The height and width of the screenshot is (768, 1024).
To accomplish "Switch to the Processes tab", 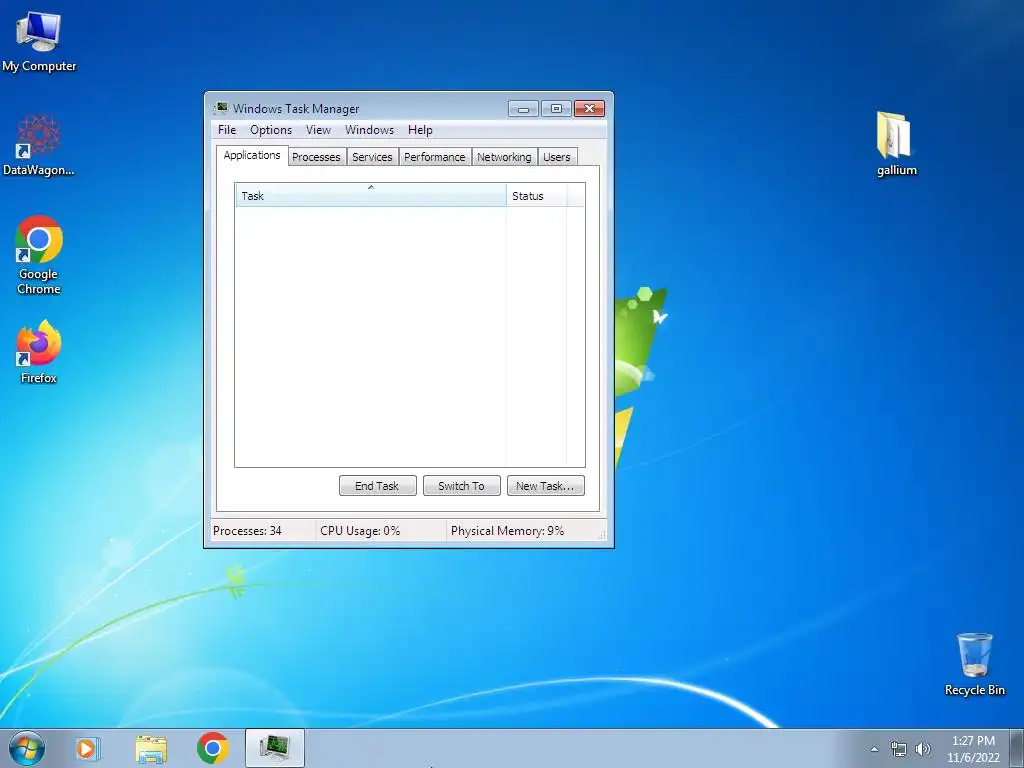I will pyautogui.click(x=316, y=157).
